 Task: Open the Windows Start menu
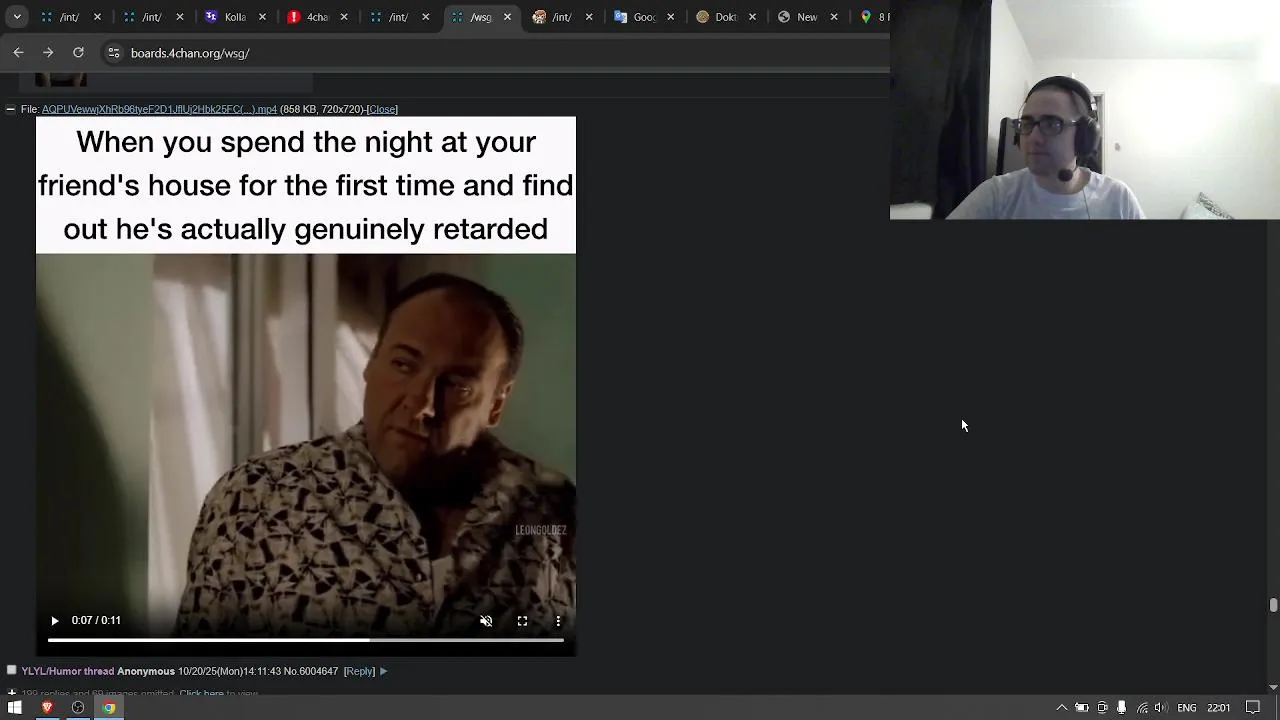tap(15, 708)
